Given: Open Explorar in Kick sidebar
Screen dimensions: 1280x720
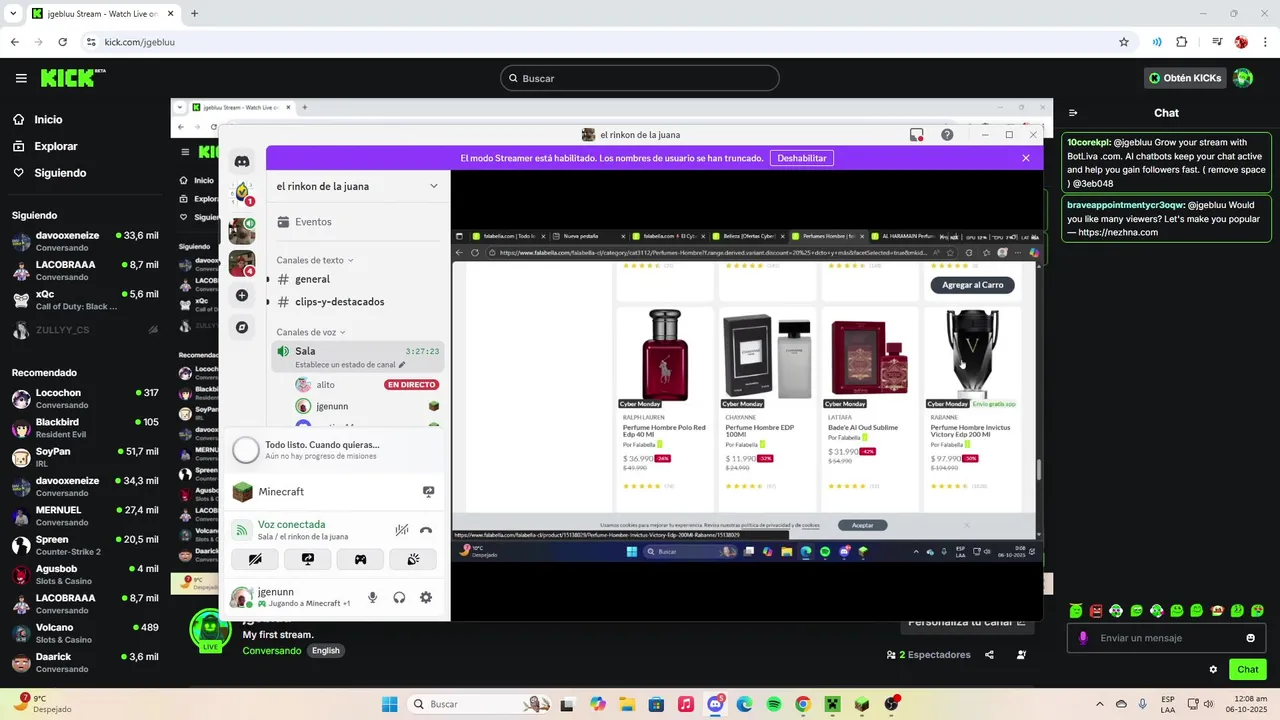Looking at the screenshot, I should tap(45, 146).
